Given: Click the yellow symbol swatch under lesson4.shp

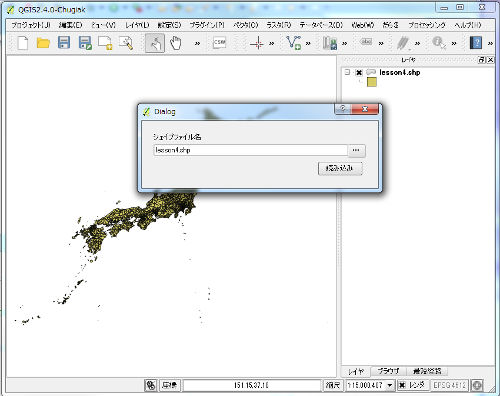Looking at the screenshot, I should coord(372,82).
